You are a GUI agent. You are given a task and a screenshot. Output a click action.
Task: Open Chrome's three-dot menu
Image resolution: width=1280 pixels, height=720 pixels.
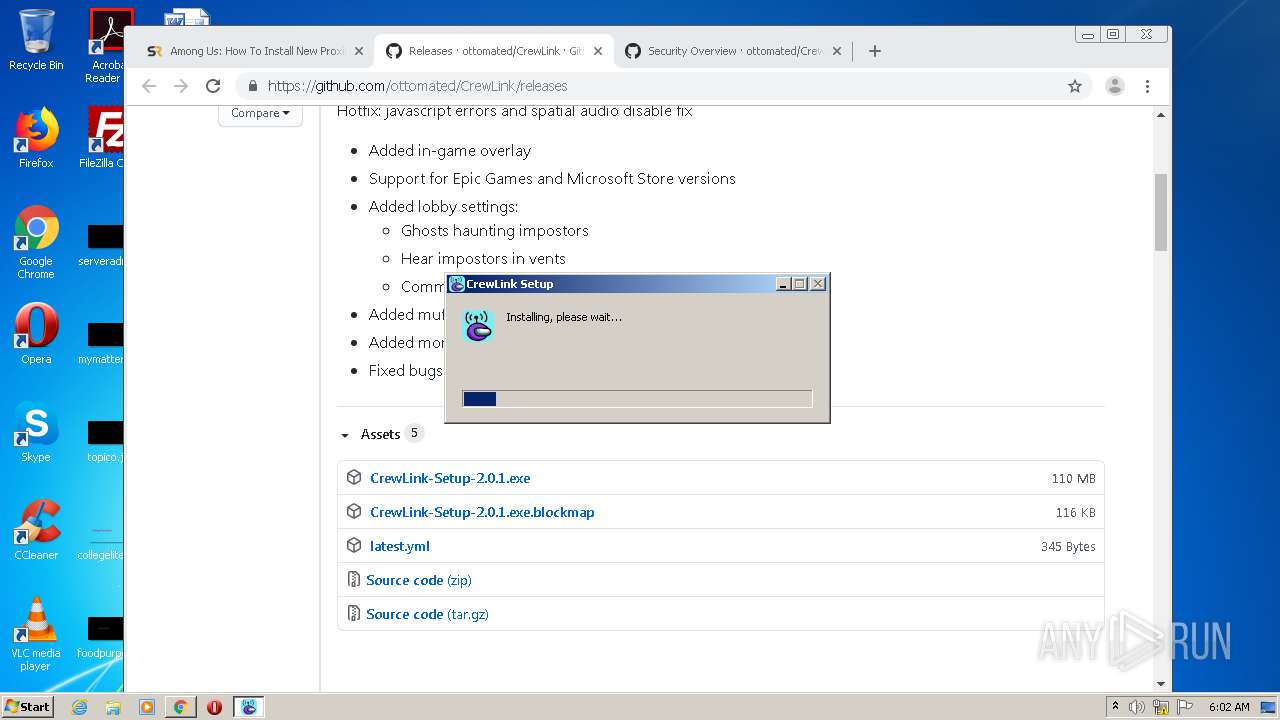click(1148, 86)
